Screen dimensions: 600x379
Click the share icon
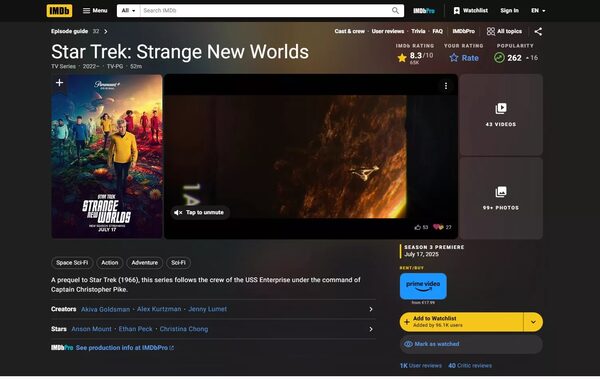(538, 31)
